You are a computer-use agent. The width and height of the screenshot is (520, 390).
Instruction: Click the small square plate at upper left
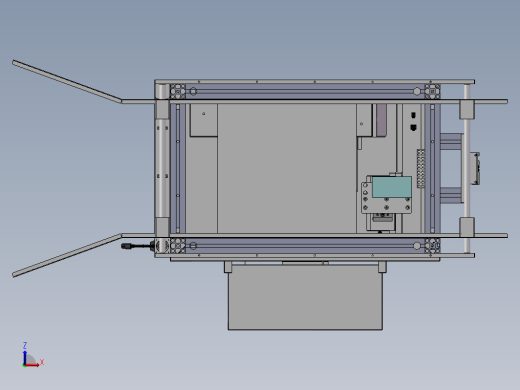pos(204,120)
